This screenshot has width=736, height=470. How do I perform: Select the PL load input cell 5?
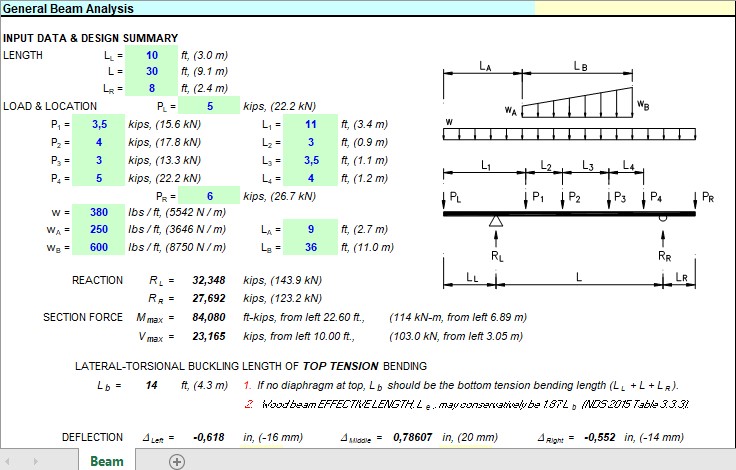[209, 106]
